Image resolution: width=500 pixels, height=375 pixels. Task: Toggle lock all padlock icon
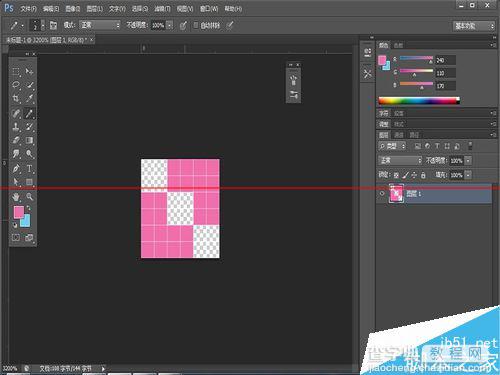[423, 175]
